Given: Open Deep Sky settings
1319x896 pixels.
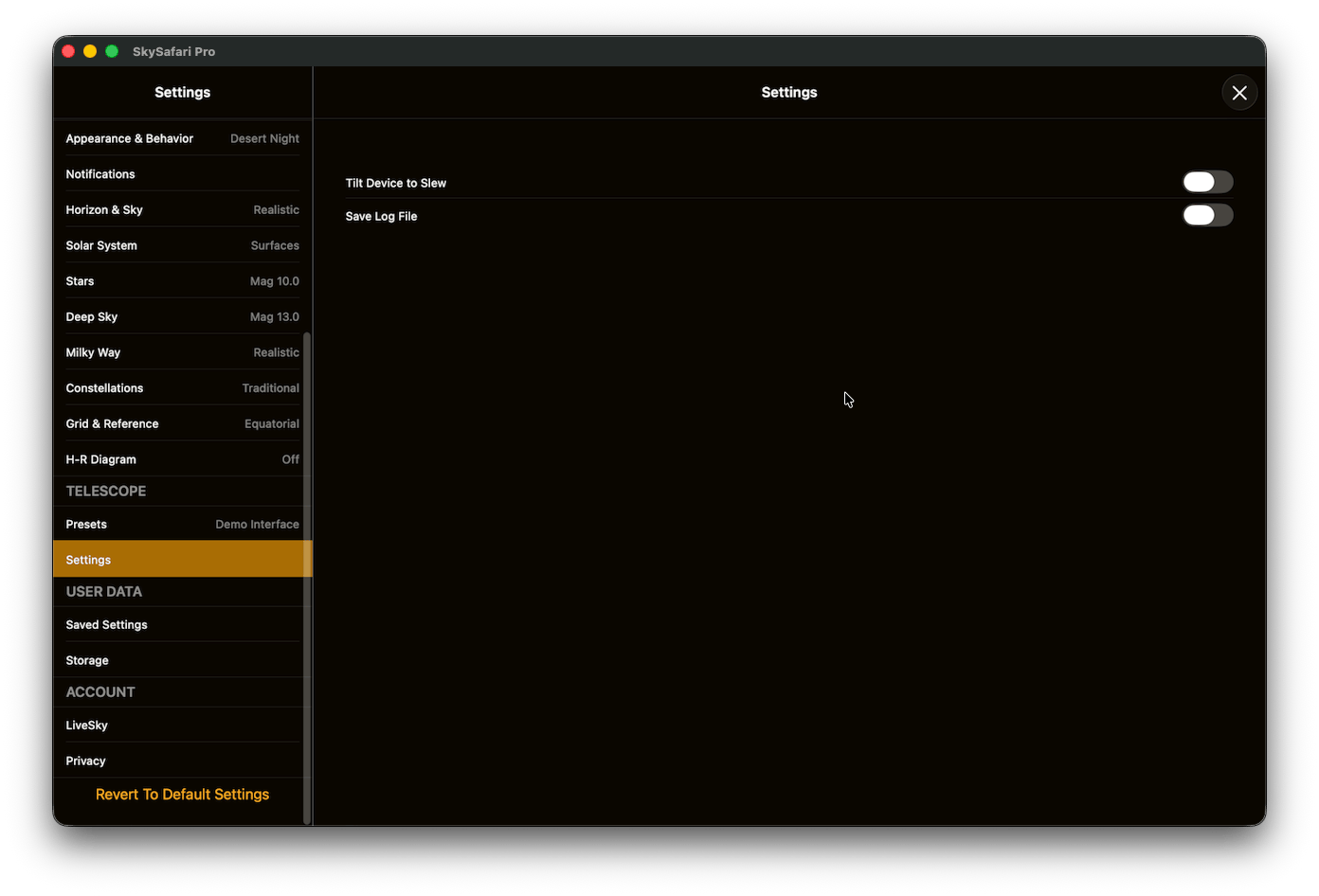Looking at the screenshot, I should click(x=182, y=317).
